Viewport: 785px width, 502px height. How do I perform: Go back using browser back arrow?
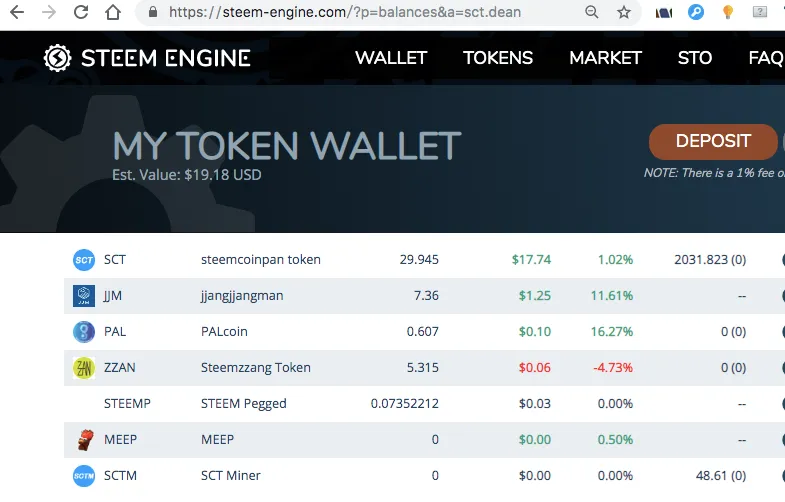coord(17,12)
